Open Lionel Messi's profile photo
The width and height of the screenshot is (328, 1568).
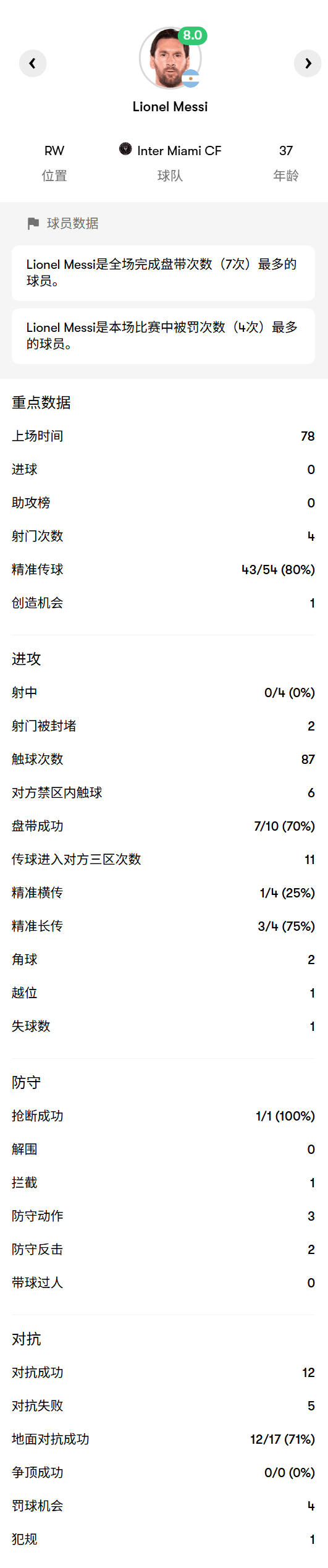[x=170, y=59]
